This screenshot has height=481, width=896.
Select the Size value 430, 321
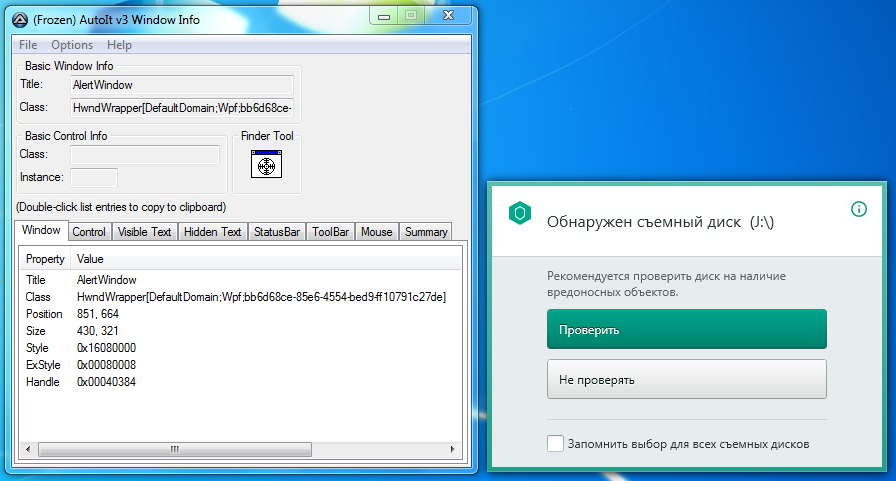(98, 331)
